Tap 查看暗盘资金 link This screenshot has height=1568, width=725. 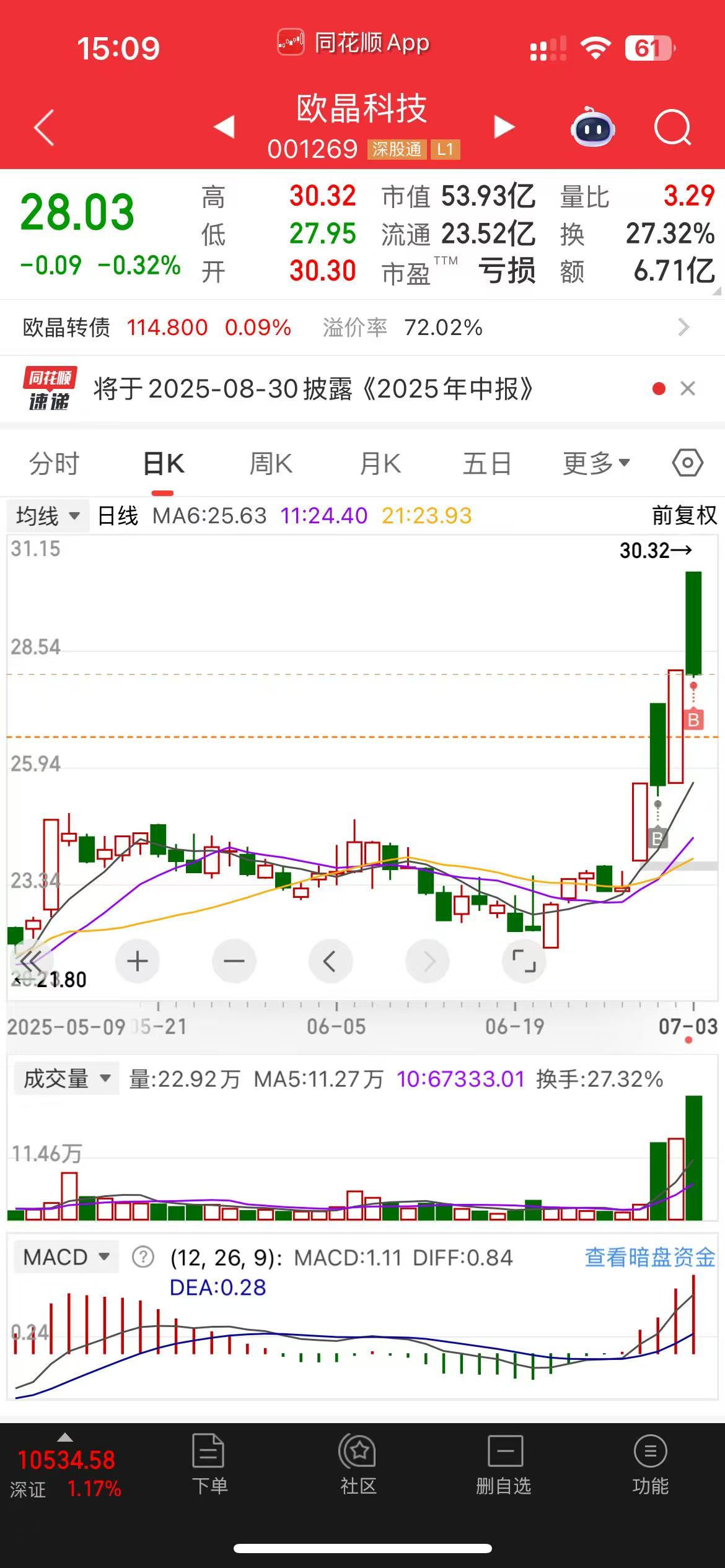(650, 1257)
